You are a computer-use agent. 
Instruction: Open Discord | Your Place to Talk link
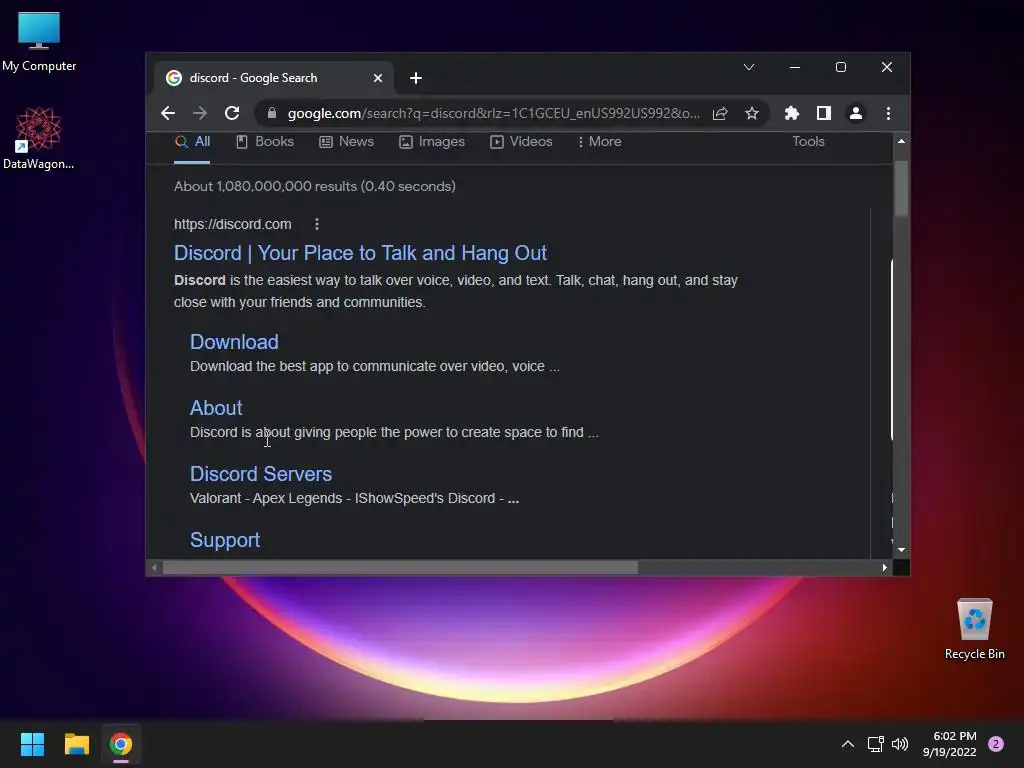tap(360, 253)
